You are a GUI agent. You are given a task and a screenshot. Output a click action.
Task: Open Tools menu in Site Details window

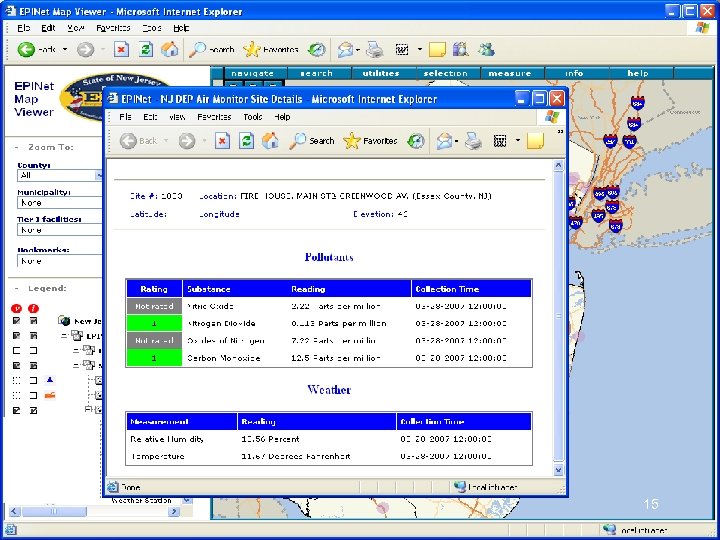[252, 117]
